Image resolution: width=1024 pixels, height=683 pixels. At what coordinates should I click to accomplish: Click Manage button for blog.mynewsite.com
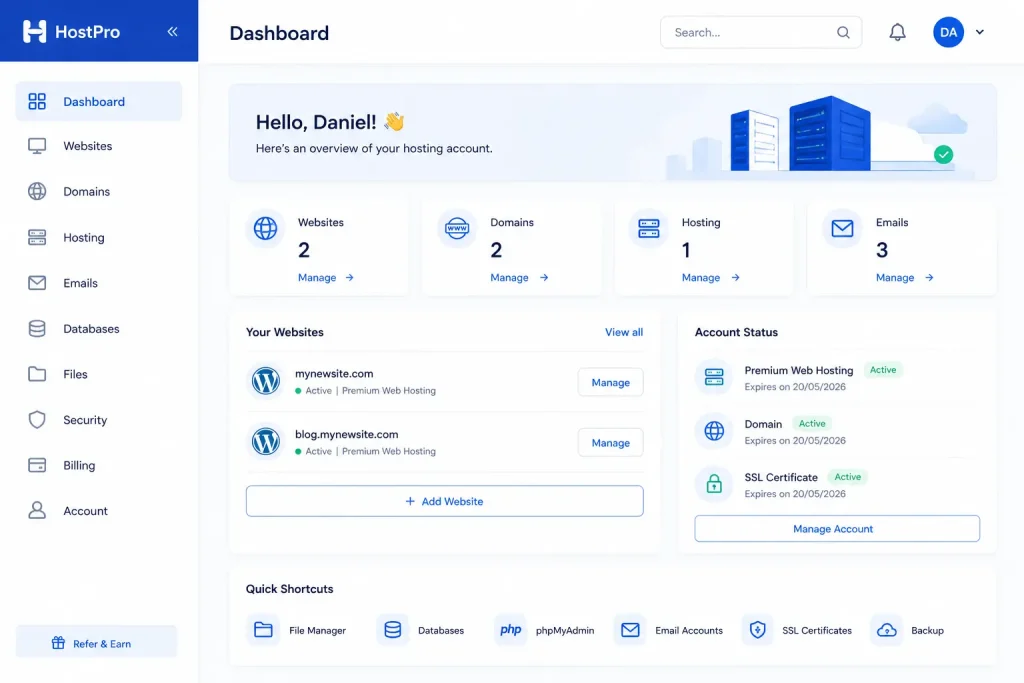click(611, 443)
